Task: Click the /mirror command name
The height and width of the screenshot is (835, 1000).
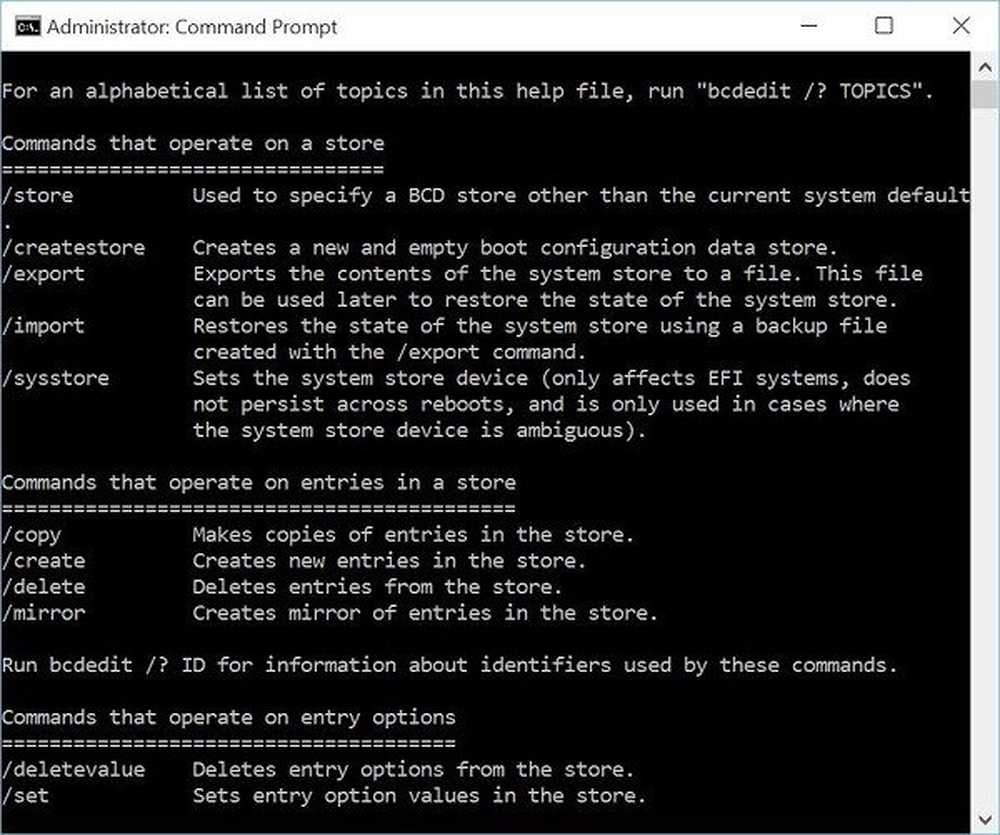Action: coord(44,613)
